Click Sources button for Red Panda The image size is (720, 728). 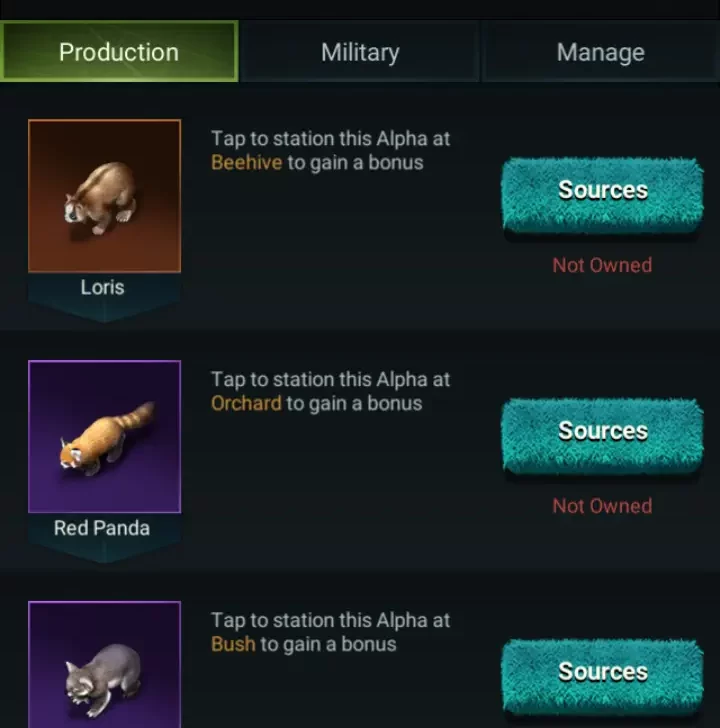coord(602,431)
